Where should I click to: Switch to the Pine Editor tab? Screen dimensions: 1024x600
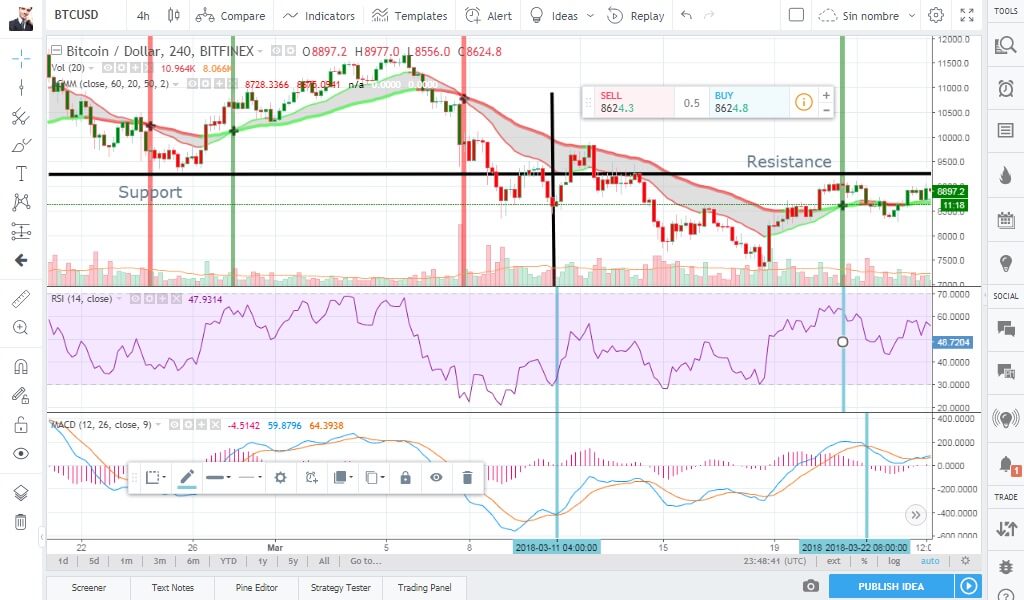point(256,588)
